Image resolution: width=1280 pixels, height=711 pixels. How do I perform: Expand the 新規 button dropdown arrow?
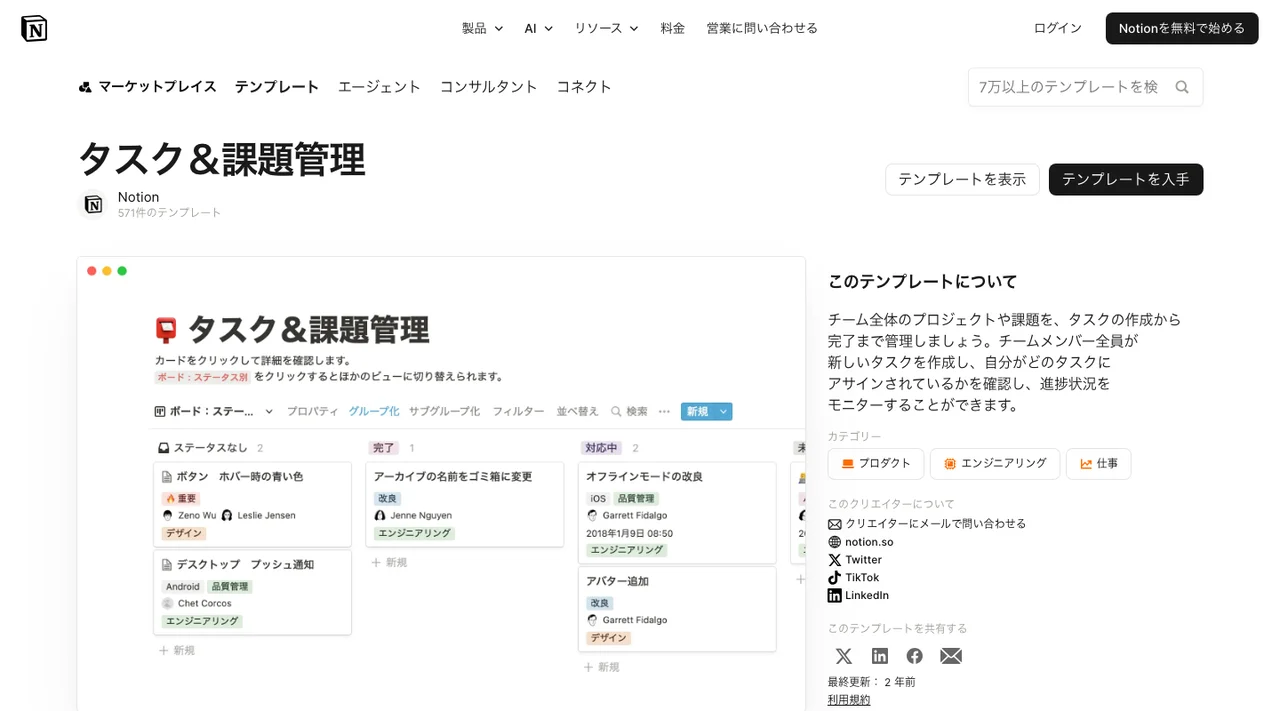point(723,411)
